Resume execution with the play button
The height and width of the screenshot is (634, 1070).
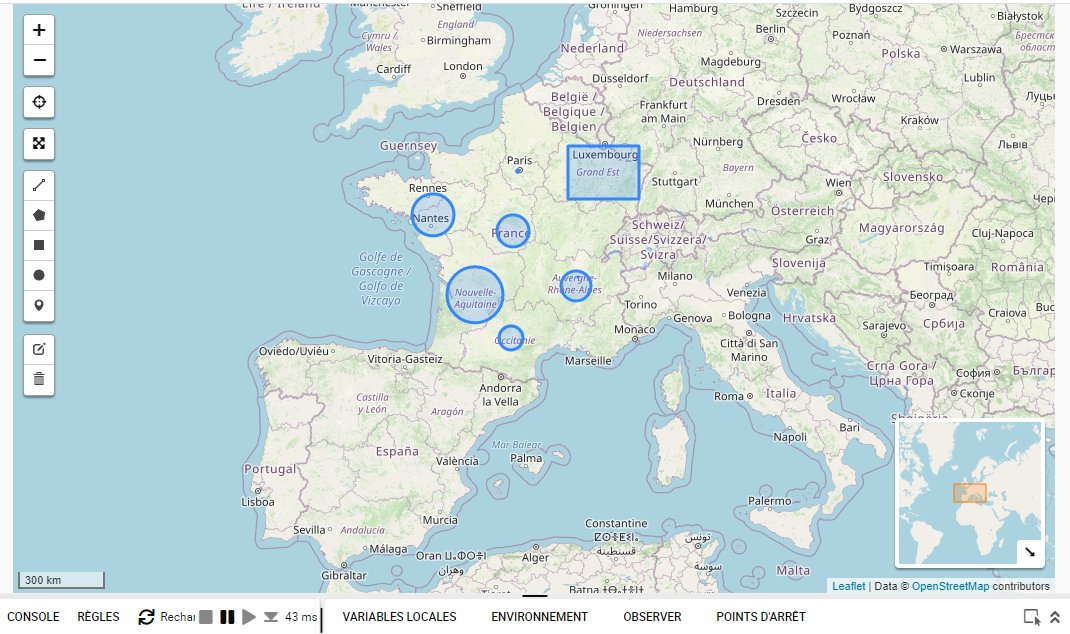[x=249, y=617]
